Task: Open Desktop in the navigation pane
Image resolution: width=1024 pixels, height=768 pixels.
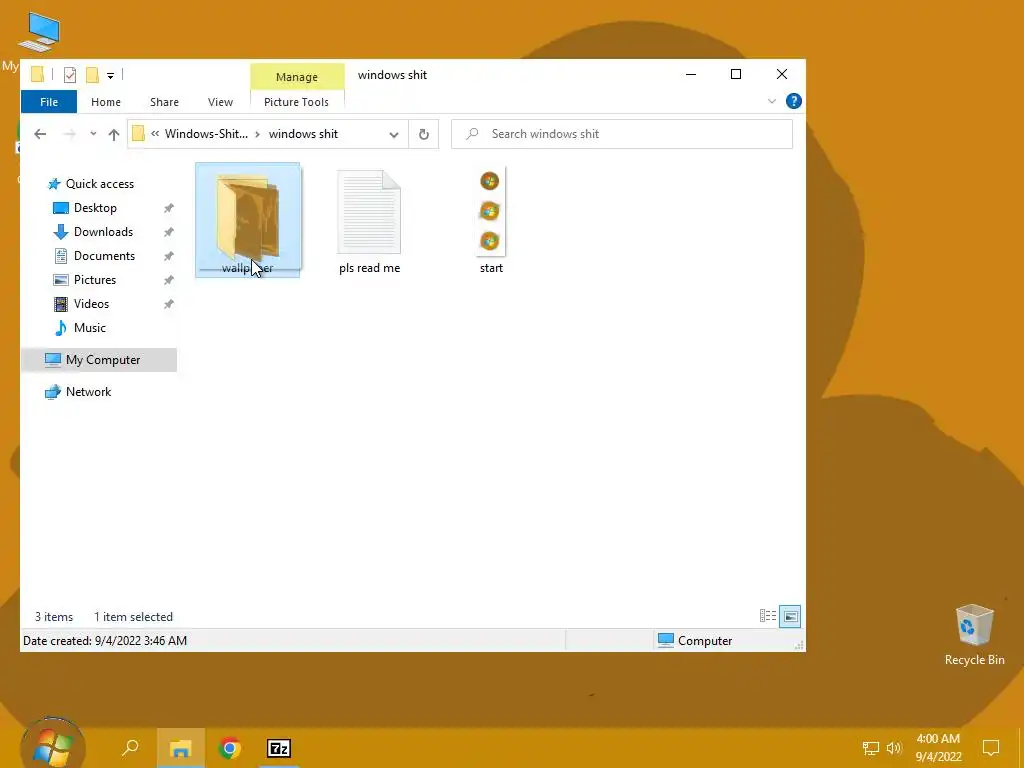Action: (x=95, y=208)
